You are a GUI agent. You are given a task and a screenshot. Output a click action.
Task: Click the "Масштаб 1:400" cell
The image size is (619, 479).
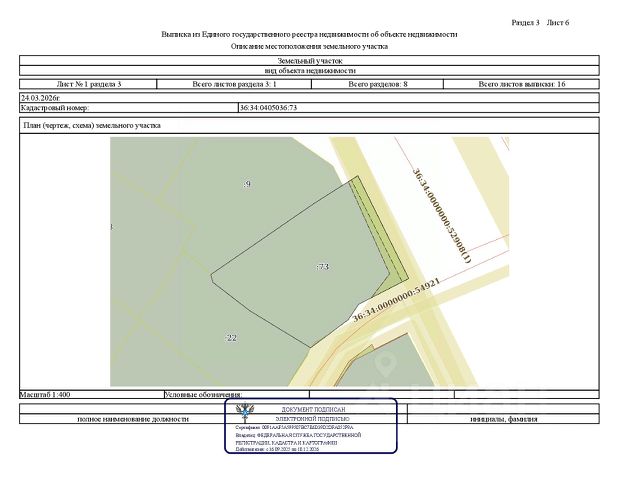click(92, 394)
